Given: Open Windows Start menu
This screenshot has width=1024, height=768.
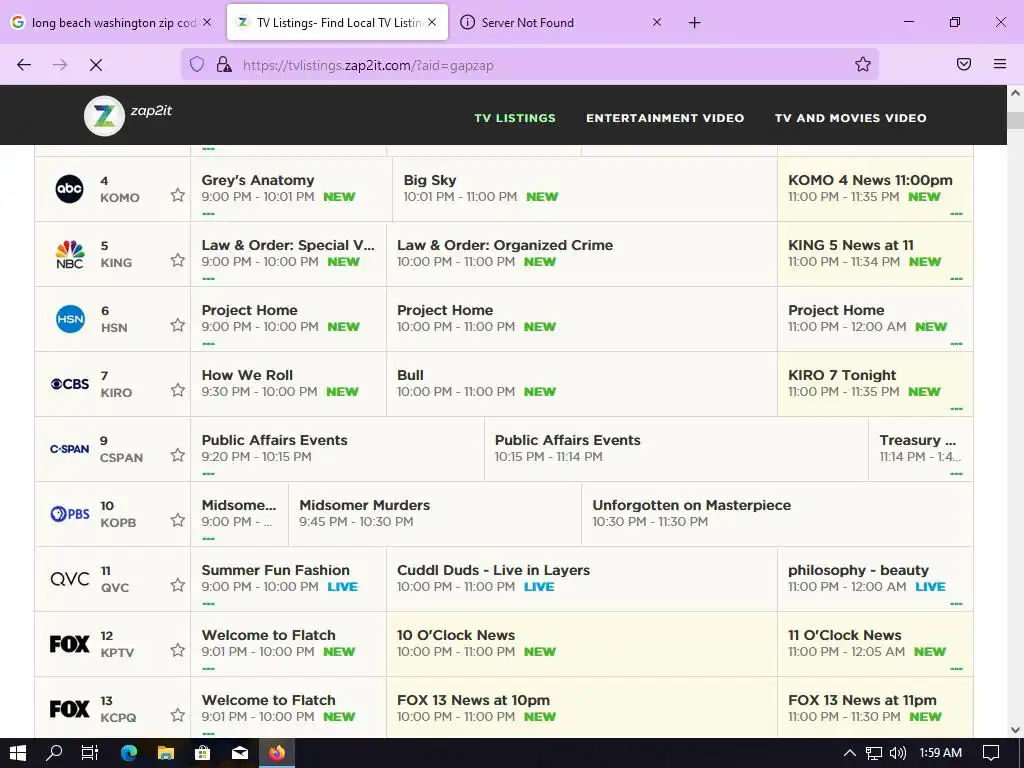Looking at the screenshot, I should click(18, 753).
